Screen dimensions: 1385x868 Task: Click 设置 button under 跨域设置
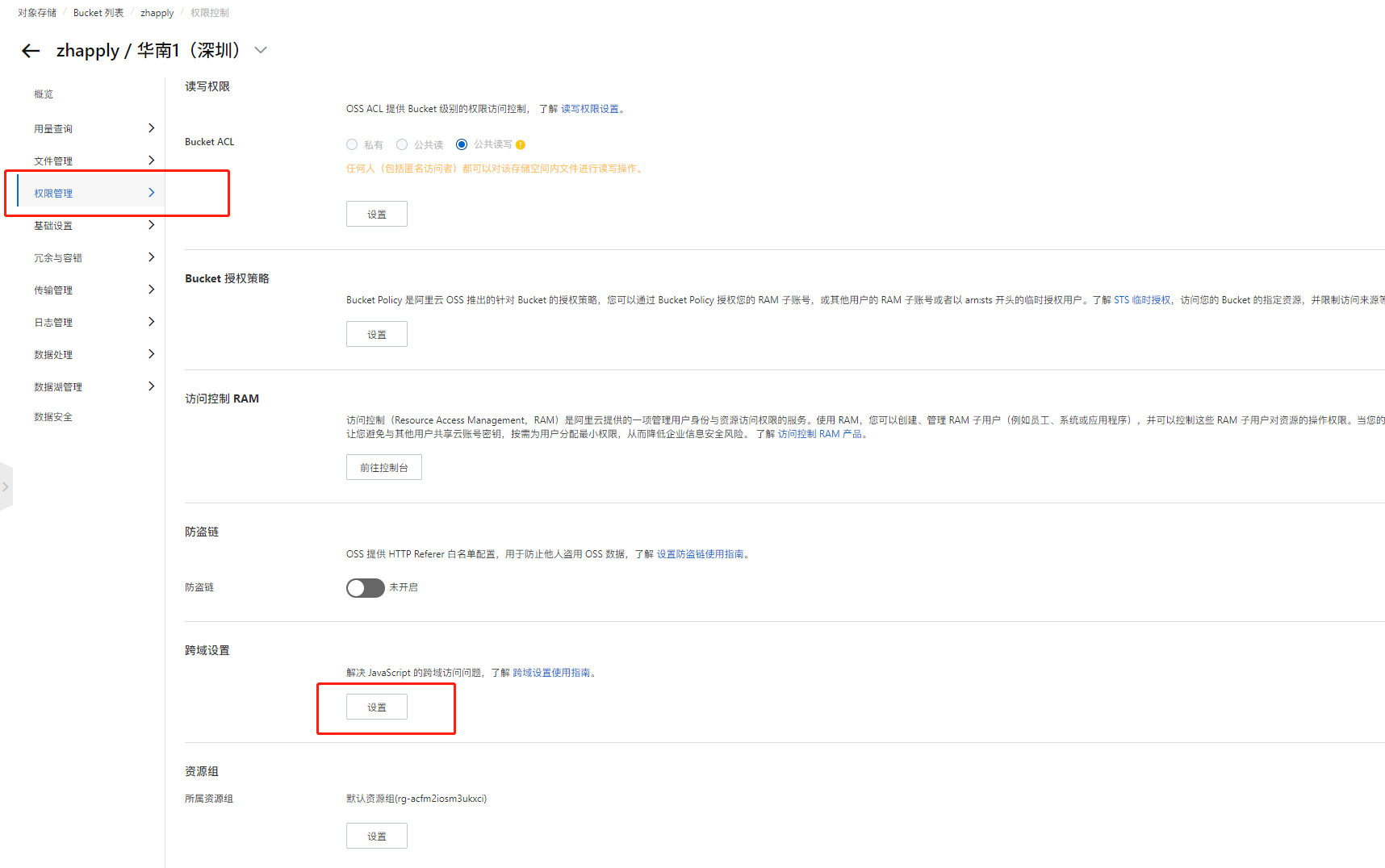point(377,707)
